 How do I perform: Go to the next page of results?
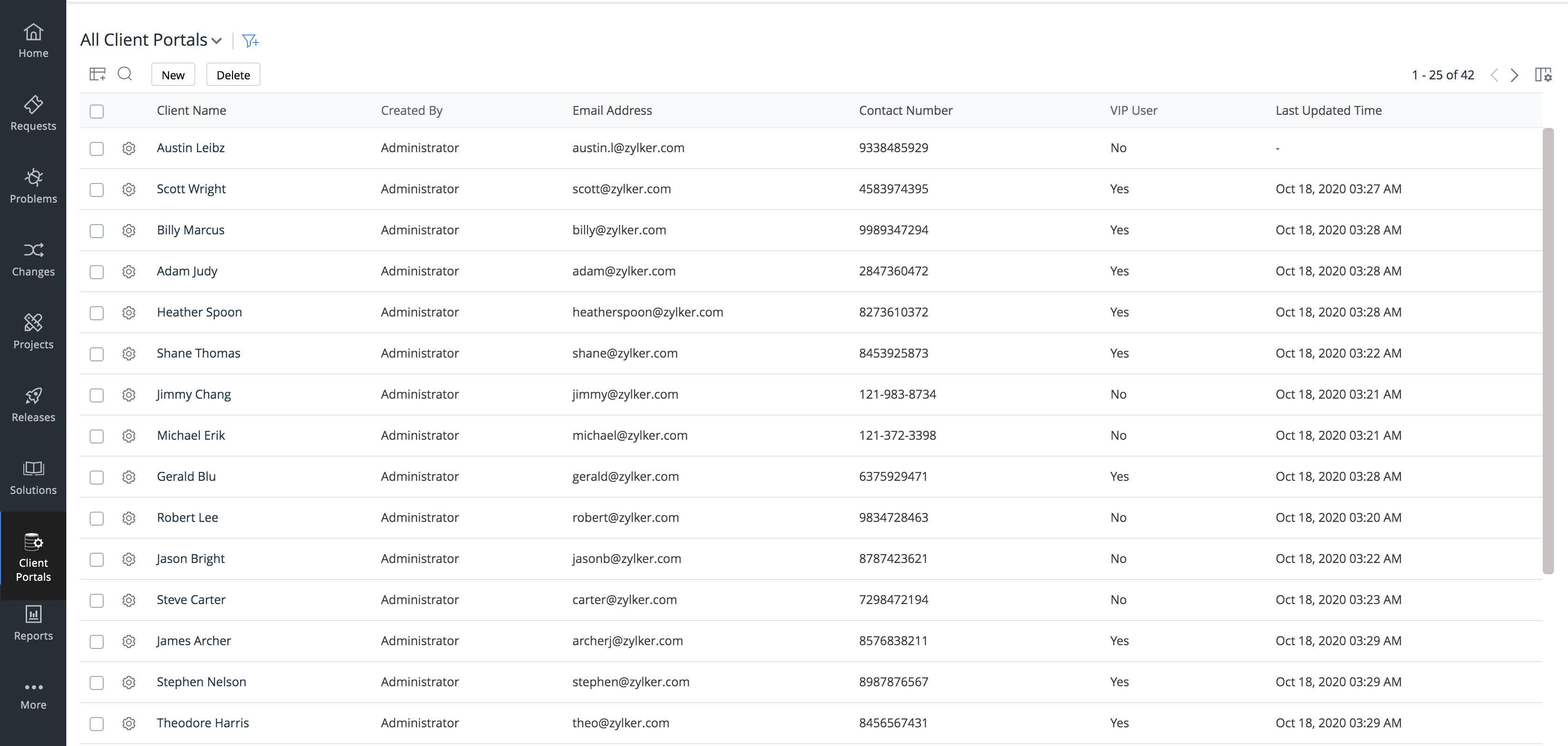pos(1514,75)
